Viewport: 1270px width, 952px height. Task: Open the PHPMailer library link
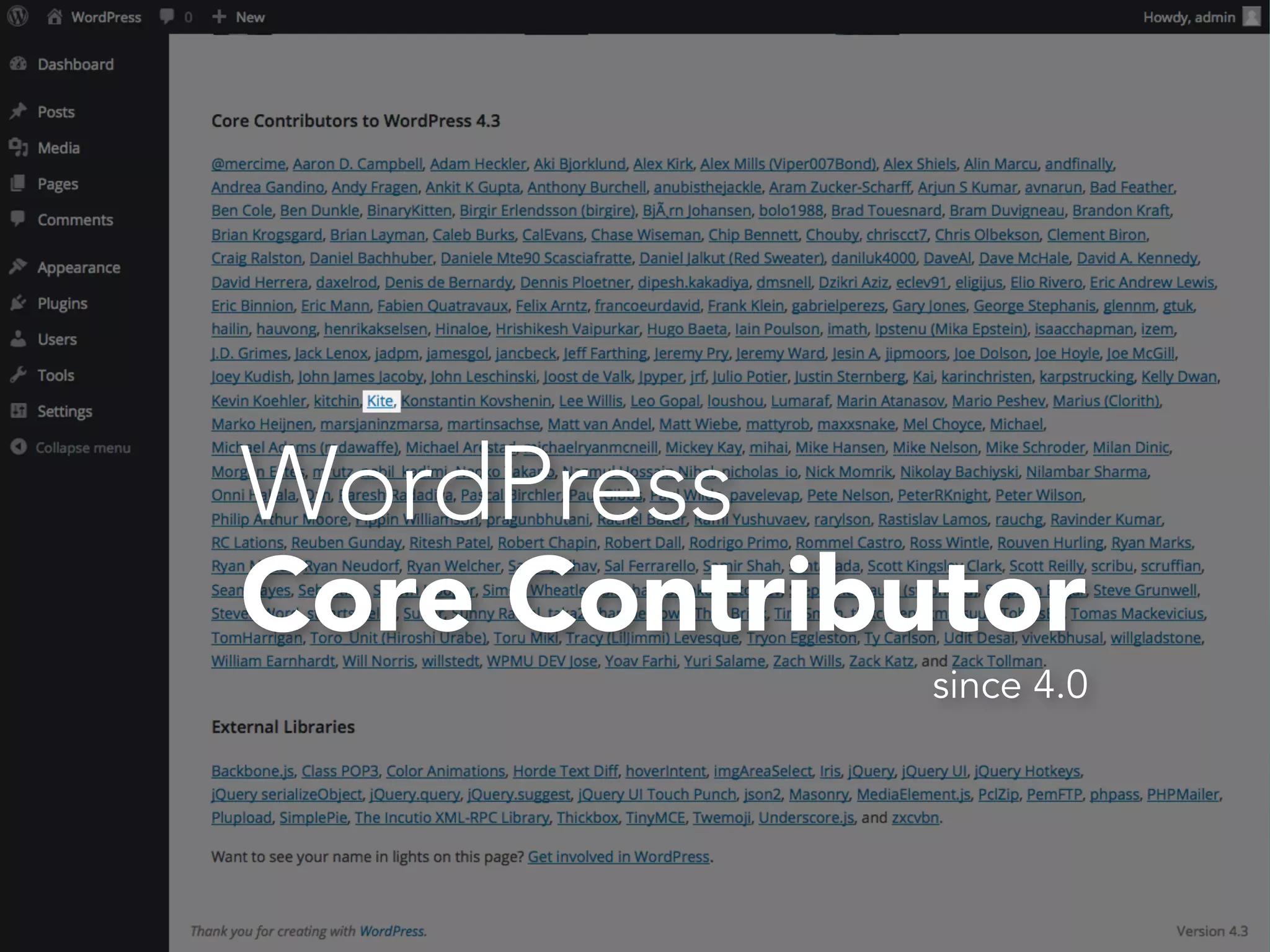click(1183, 795)
